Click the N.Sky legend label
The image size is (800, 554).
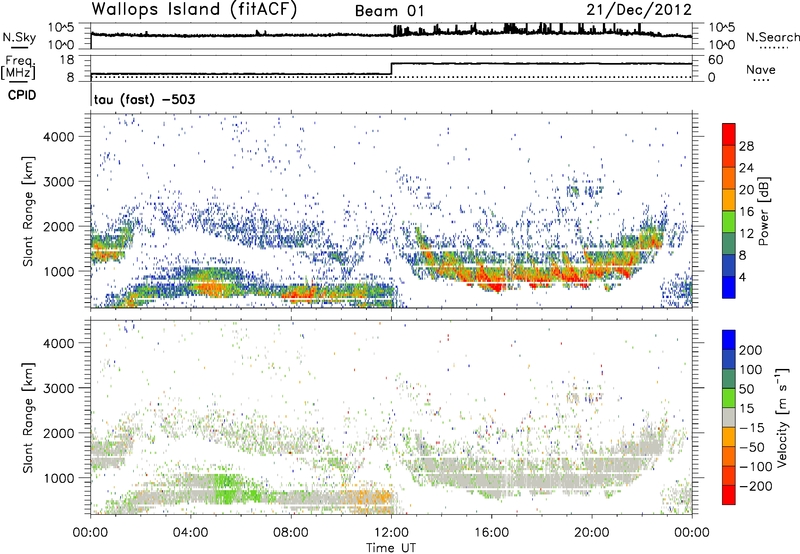coord(19,37)
